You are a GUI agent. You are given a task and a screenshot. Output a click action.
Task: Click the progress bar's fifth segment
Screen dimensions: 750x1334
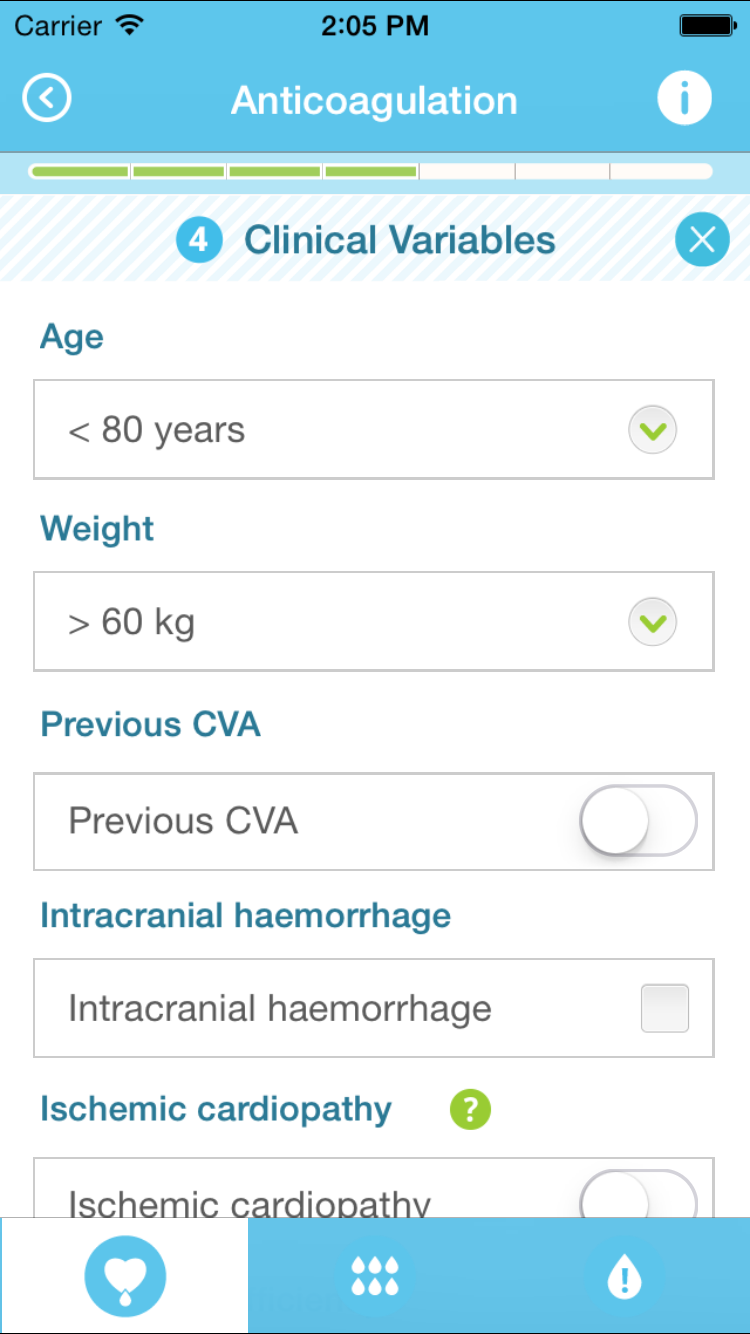coord(467,172)
